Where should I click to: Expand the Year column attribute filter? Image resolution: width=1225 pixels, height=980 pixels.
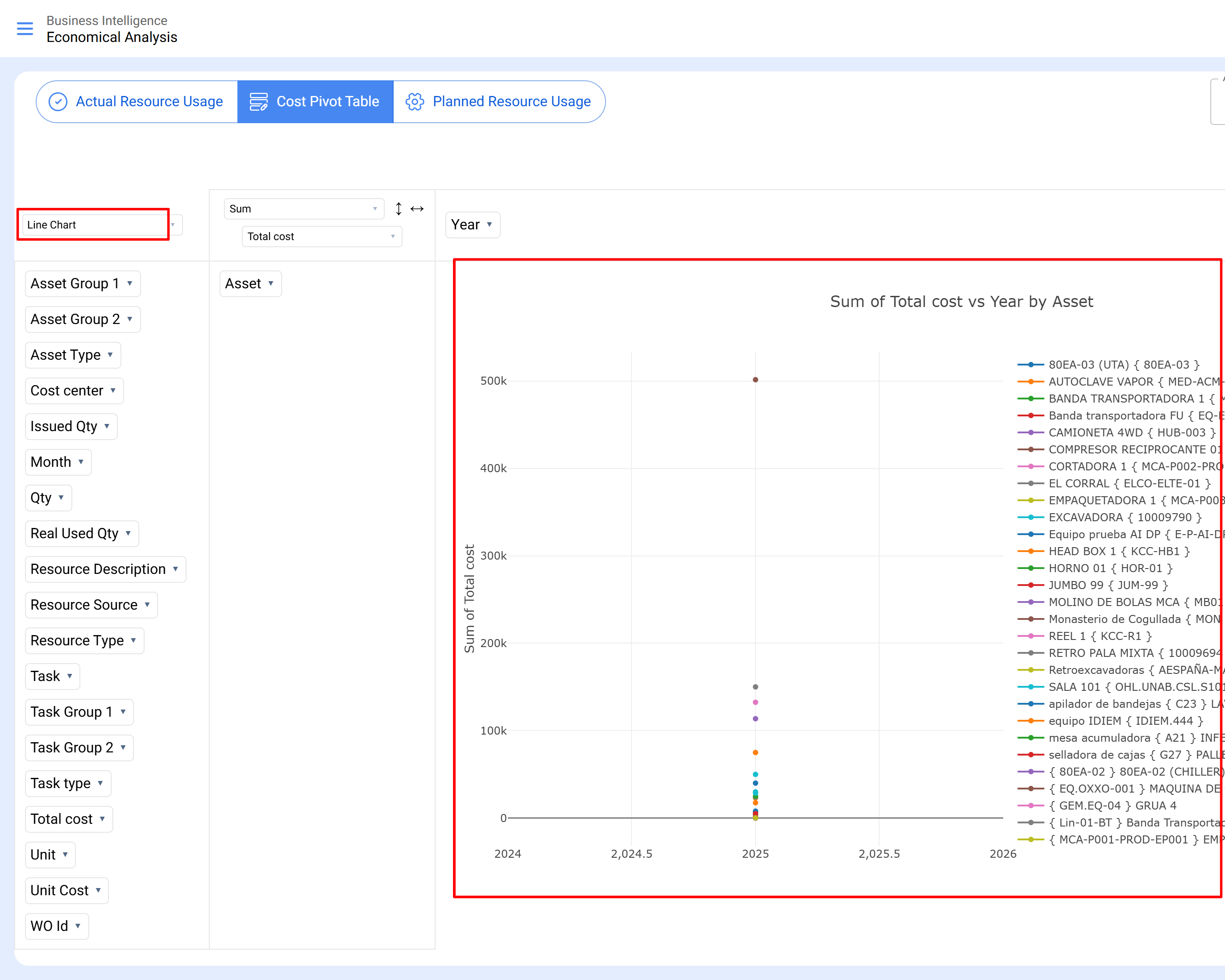489,224
